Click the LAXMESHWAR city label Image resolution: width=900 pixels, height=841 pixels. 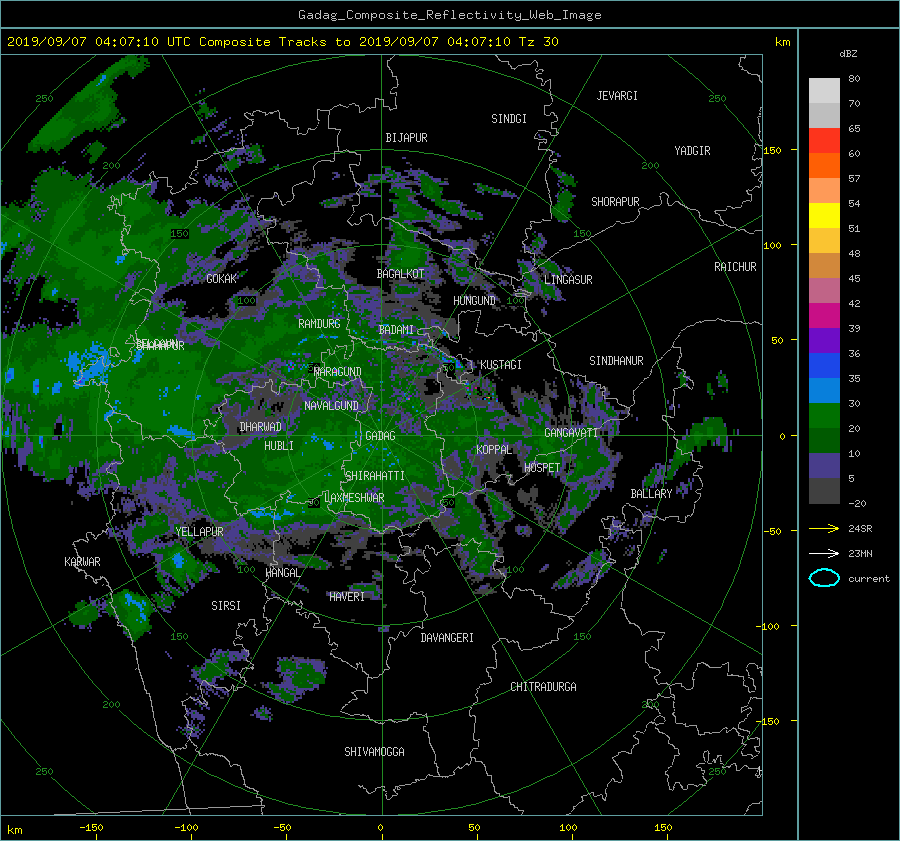click(354, 498)
